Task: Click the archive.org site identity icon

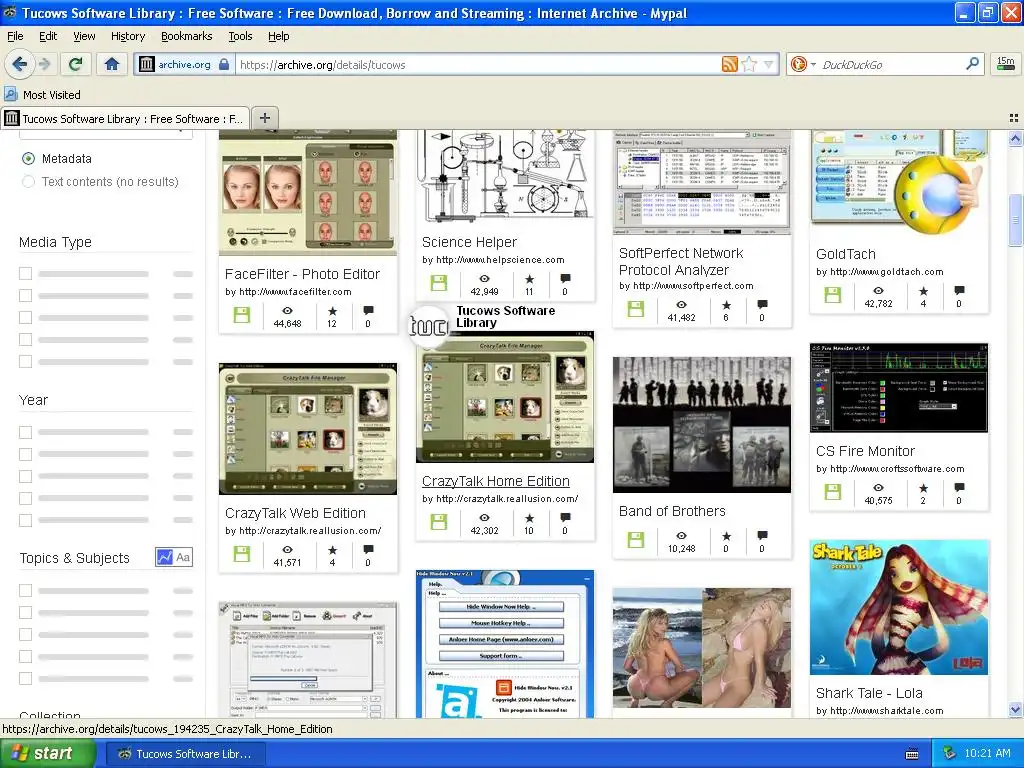Action: pyautogui.click(x=146, y=64)
